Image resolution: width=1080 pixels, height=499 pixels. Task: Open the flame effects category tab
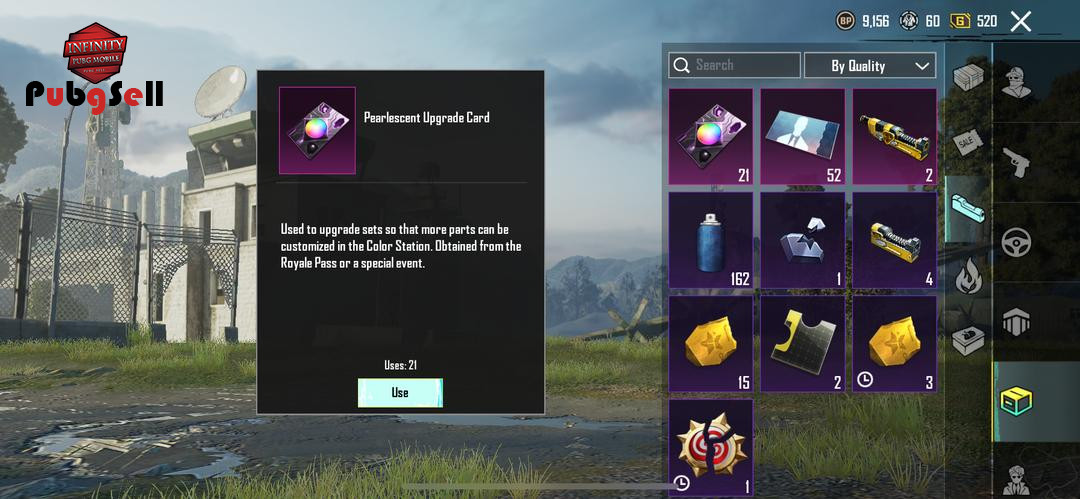pyautogui.click(x=968, y=276)
